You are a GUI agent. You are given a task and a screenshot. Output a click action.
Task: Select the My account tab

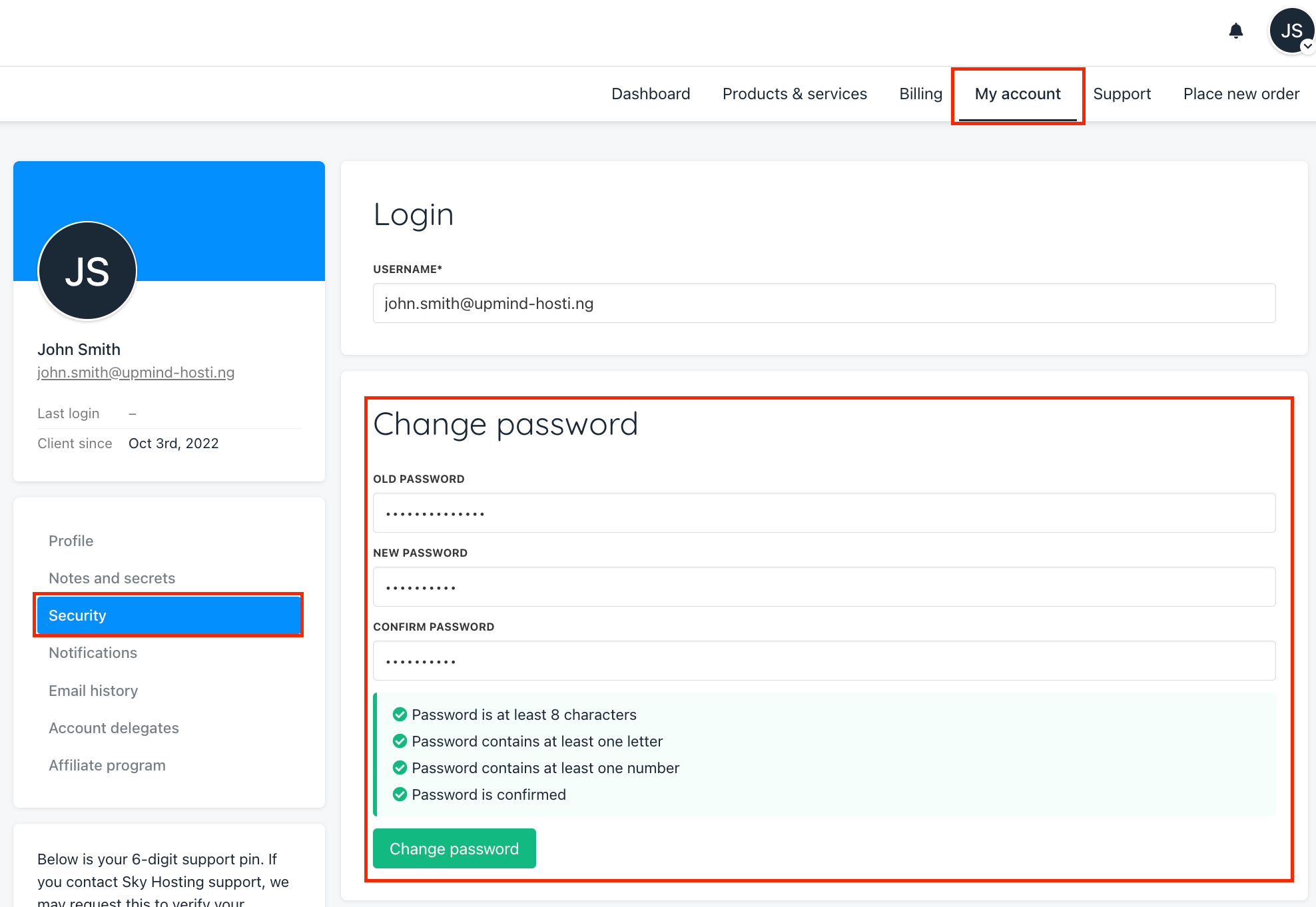pyautogui.click(x=1018, y=94)
